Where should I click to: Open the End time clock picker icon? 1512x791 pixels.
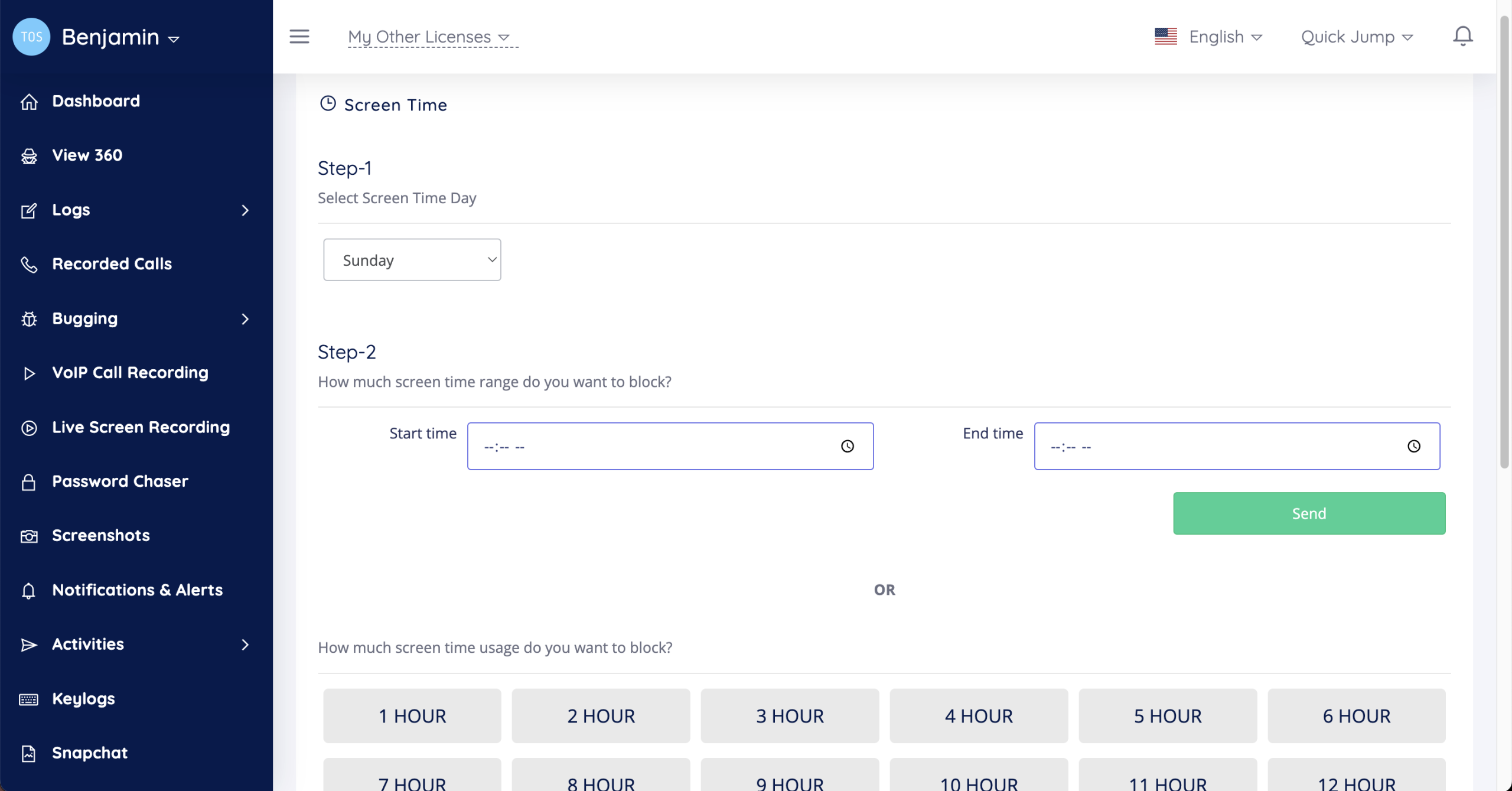(x=1413, y=447)
